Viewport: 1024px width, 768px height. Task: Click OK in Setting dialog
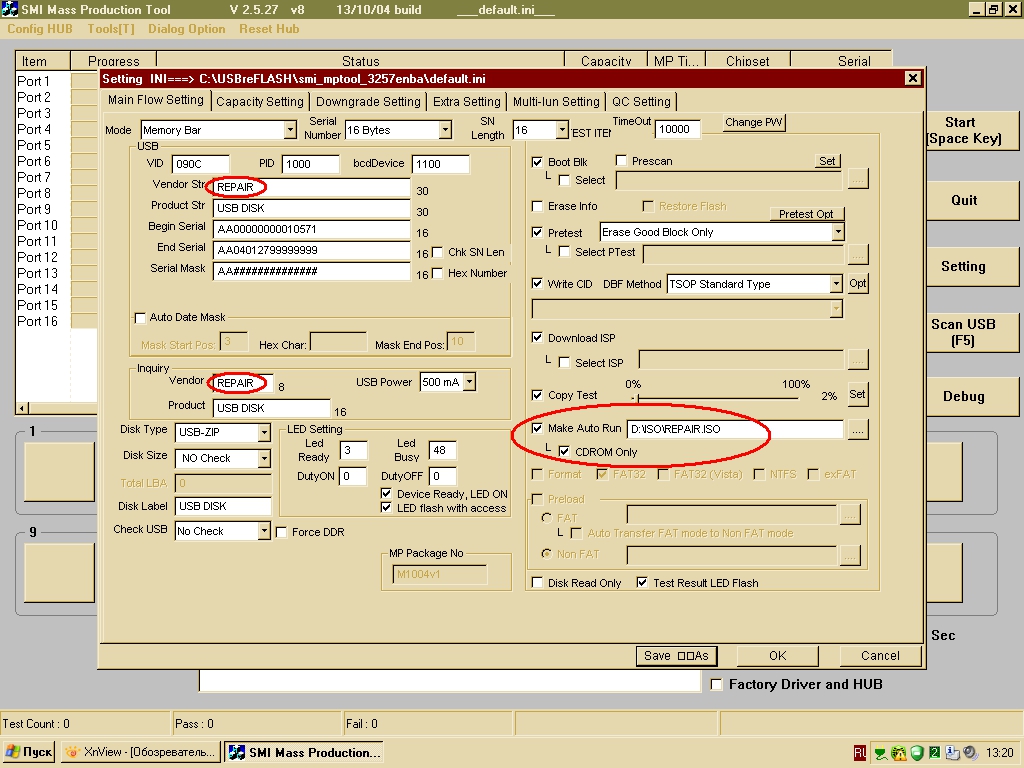[x=777, y=656]
